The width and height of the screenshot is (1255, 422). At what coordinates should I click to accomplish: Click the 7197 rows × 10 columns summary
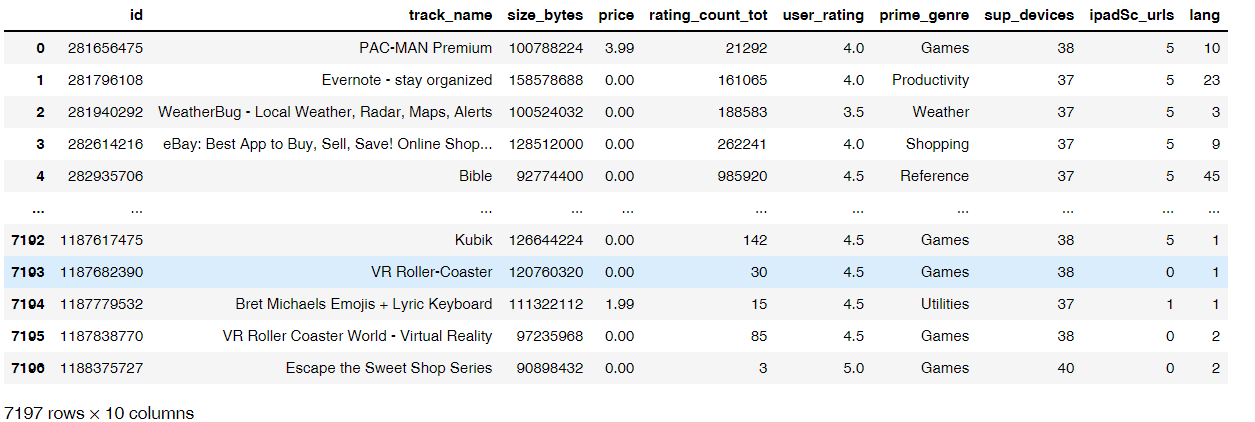[x=99, y=413]
